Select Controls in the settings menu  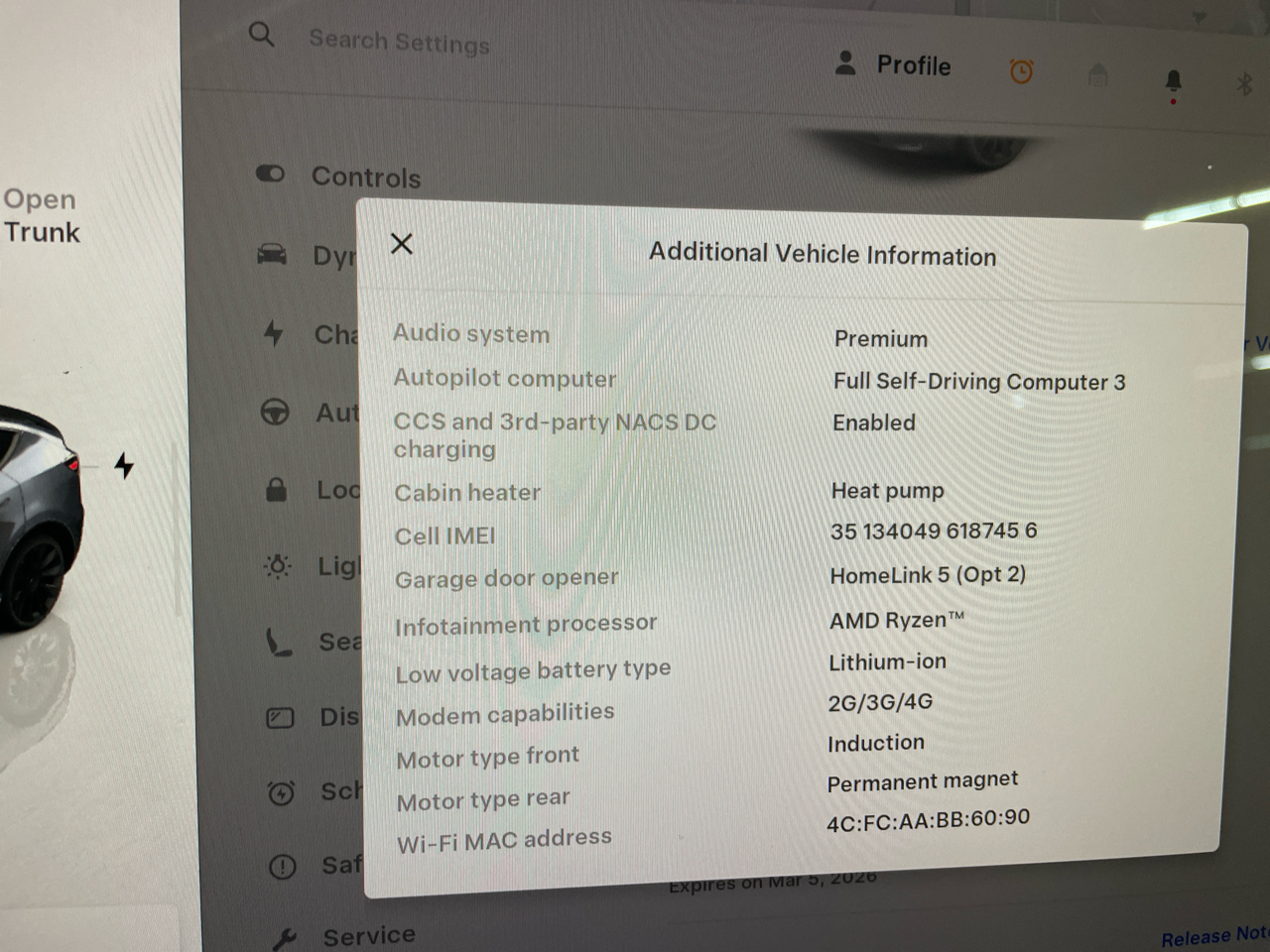(365, 178)
